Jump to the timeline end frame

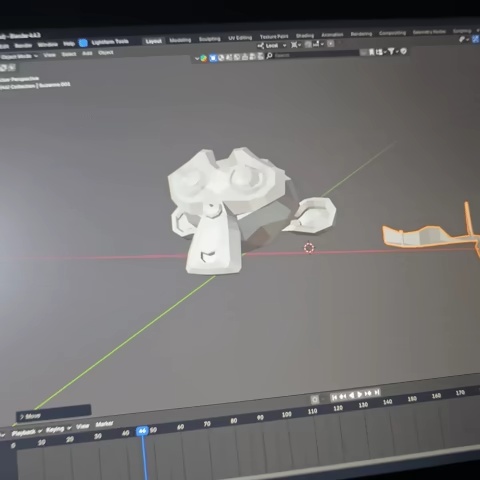pyautogui.click(x=377, y=392)
